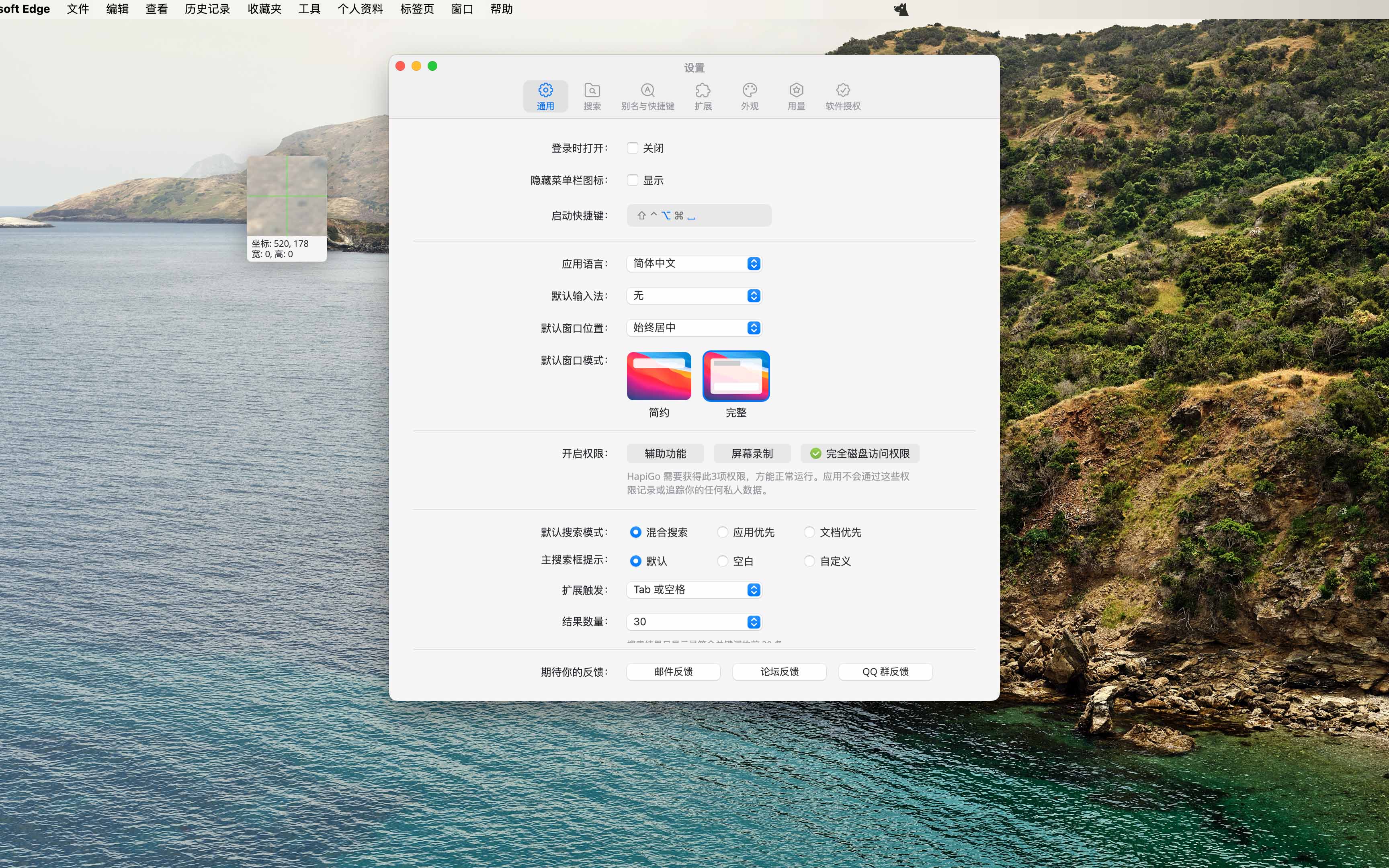Click the 论坛反馈 button

(779, 671)
